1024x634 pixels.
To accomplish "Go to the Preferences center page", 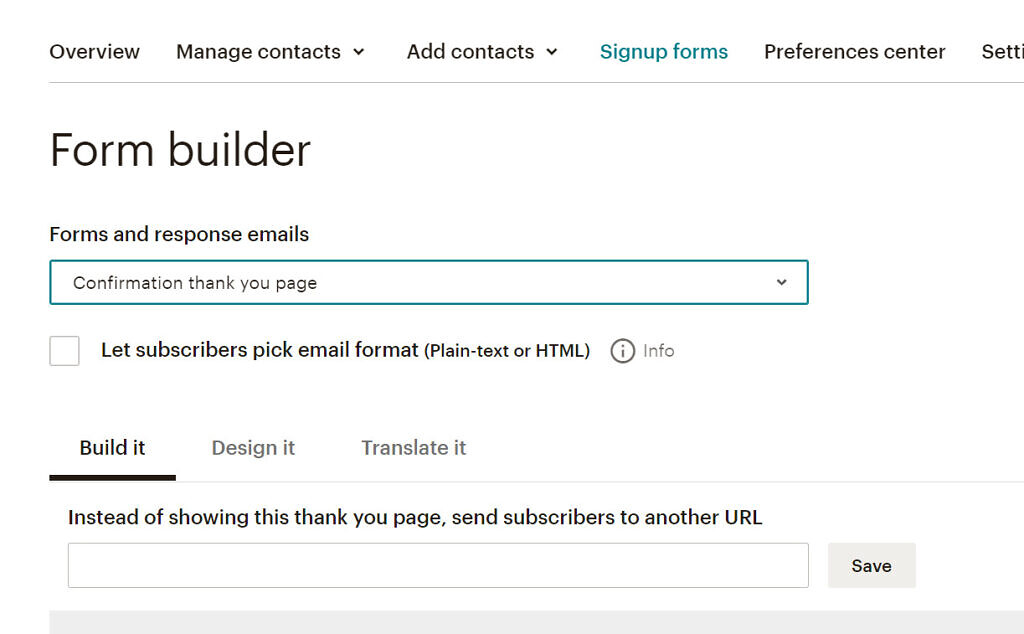I will 854,51.
